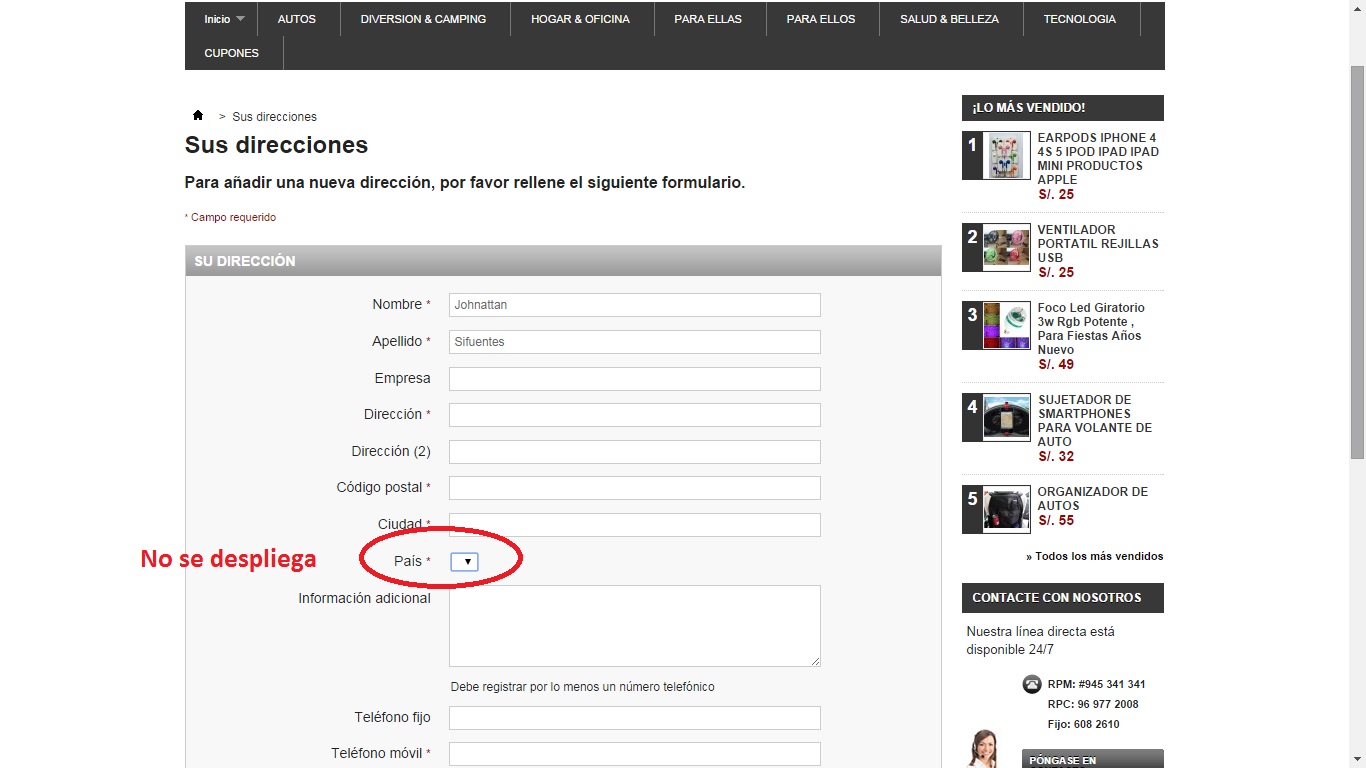
Task: Click the telephone icon next to RPM number
Action: (x=1032, y=684)
